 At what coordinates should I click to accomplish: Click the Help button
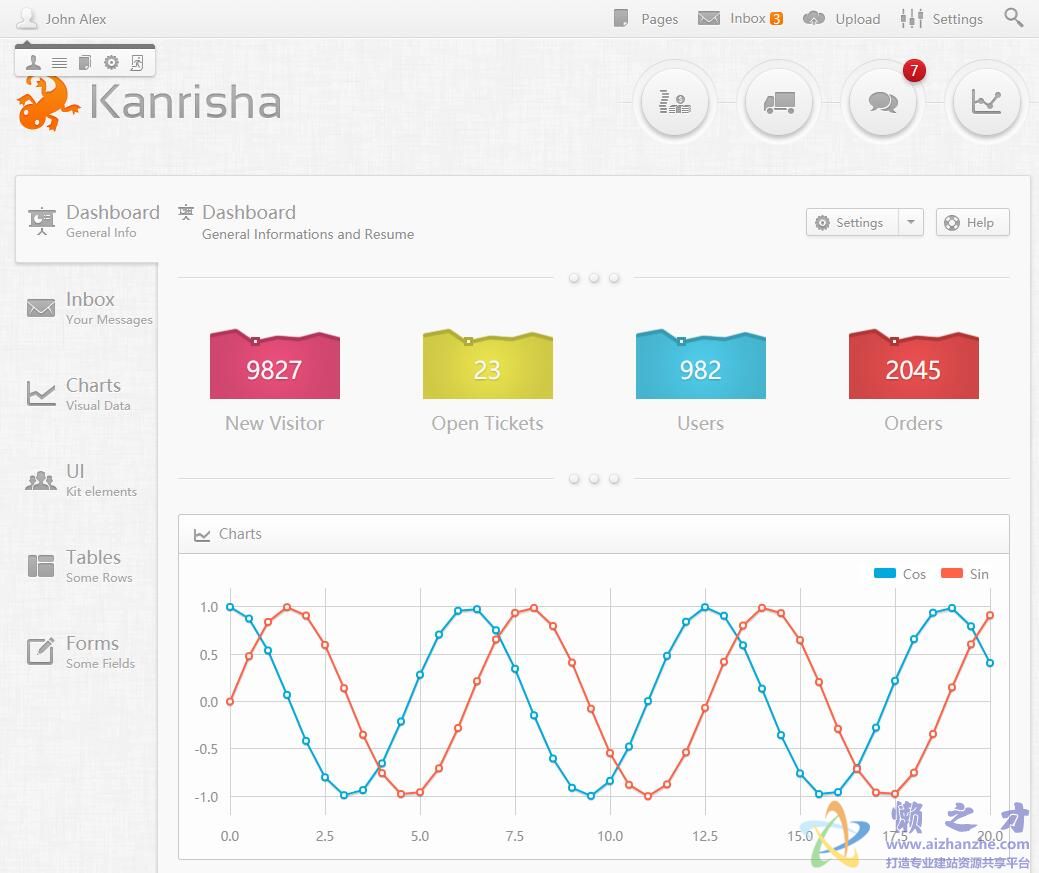[x=972, y=222]
